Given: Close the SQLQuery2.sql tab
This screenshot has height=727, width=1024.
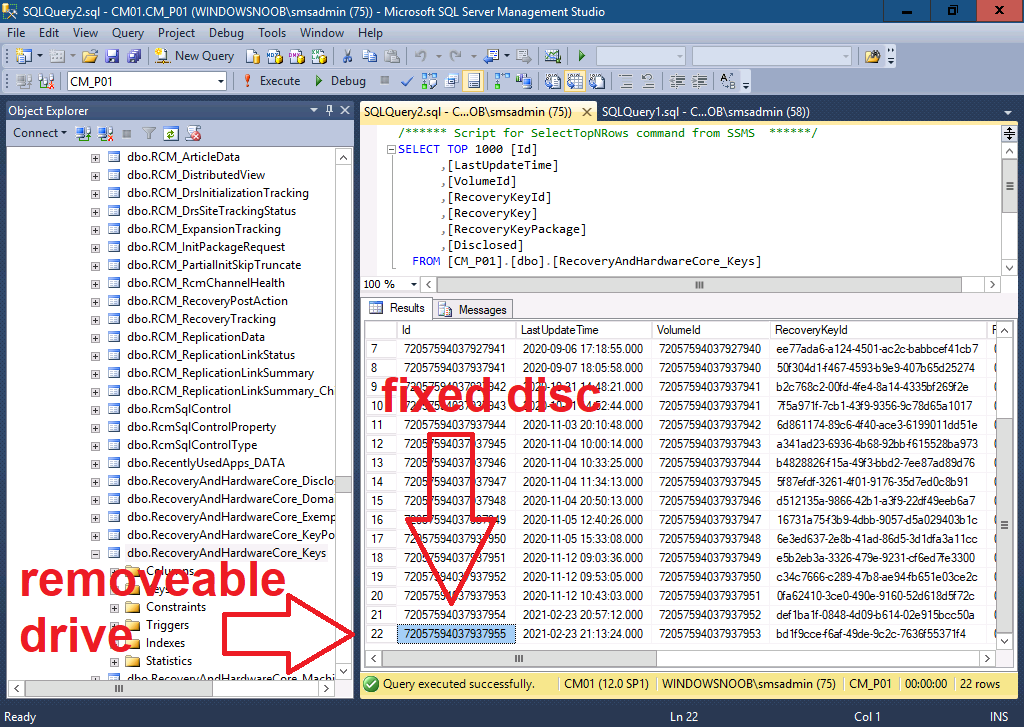Looking at the screenshot, I should (586, 112).
